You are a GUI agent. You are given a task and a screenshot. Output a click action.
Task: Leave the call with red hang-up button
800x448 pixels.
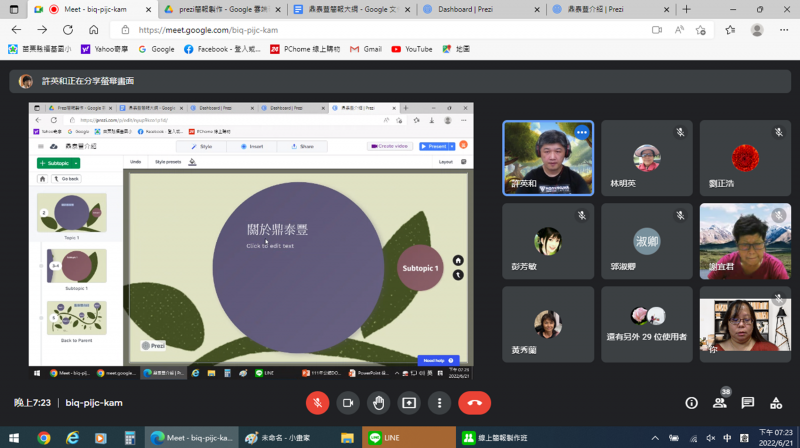(x=474, y=402)
